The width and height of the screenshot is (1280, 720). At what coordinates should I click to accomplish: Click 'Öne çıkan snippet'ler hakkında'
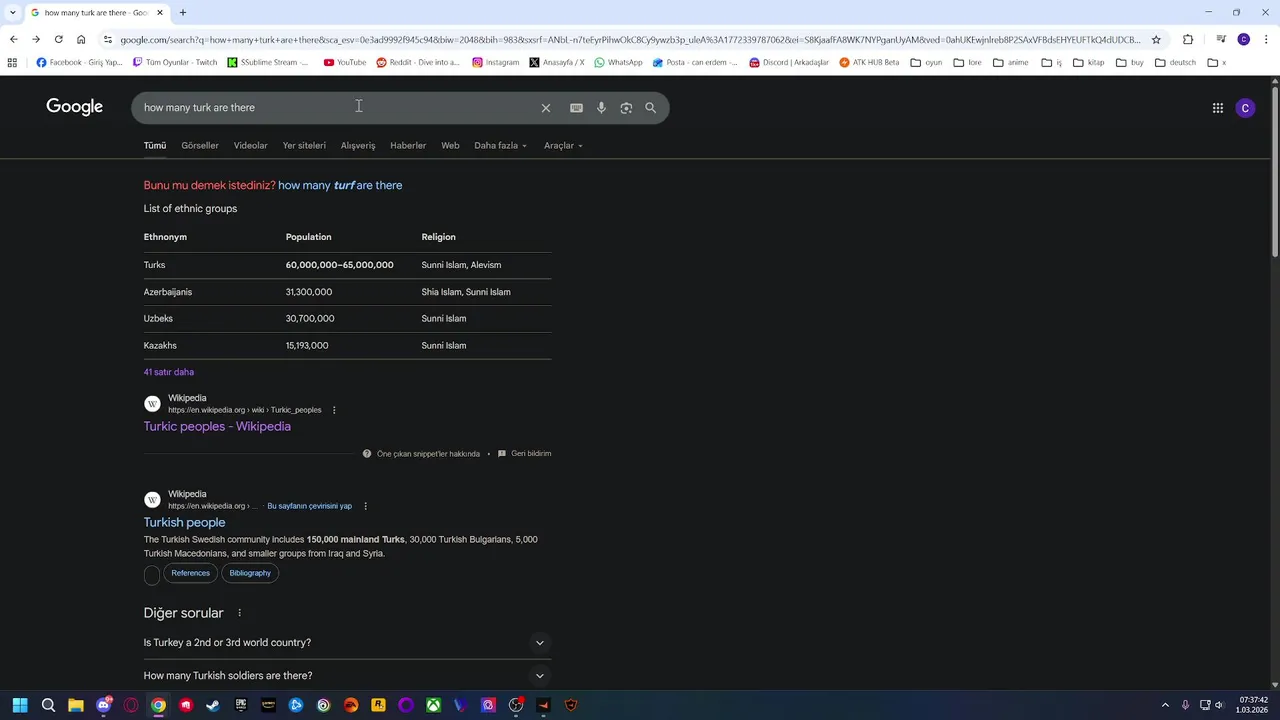click(x=421, y=454)
